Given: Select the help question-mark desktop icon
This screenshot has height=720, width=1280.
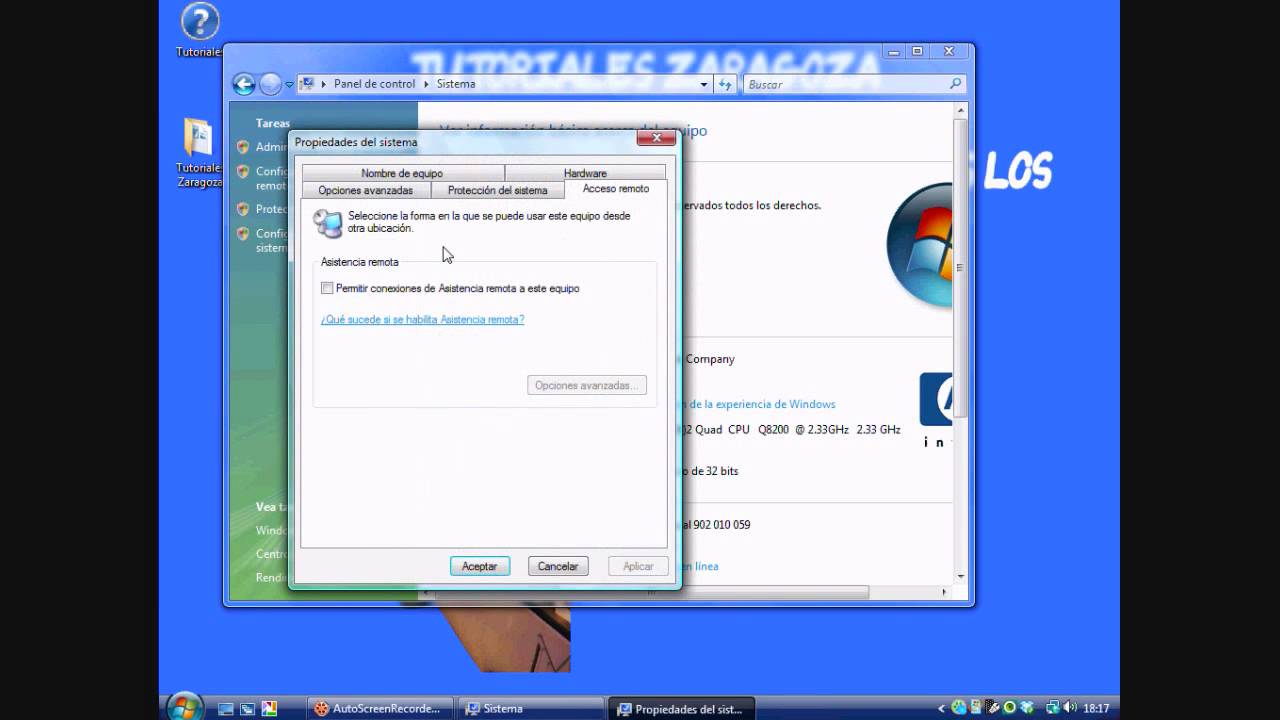Looking at the screenshot, I should [x=200, y=22].
